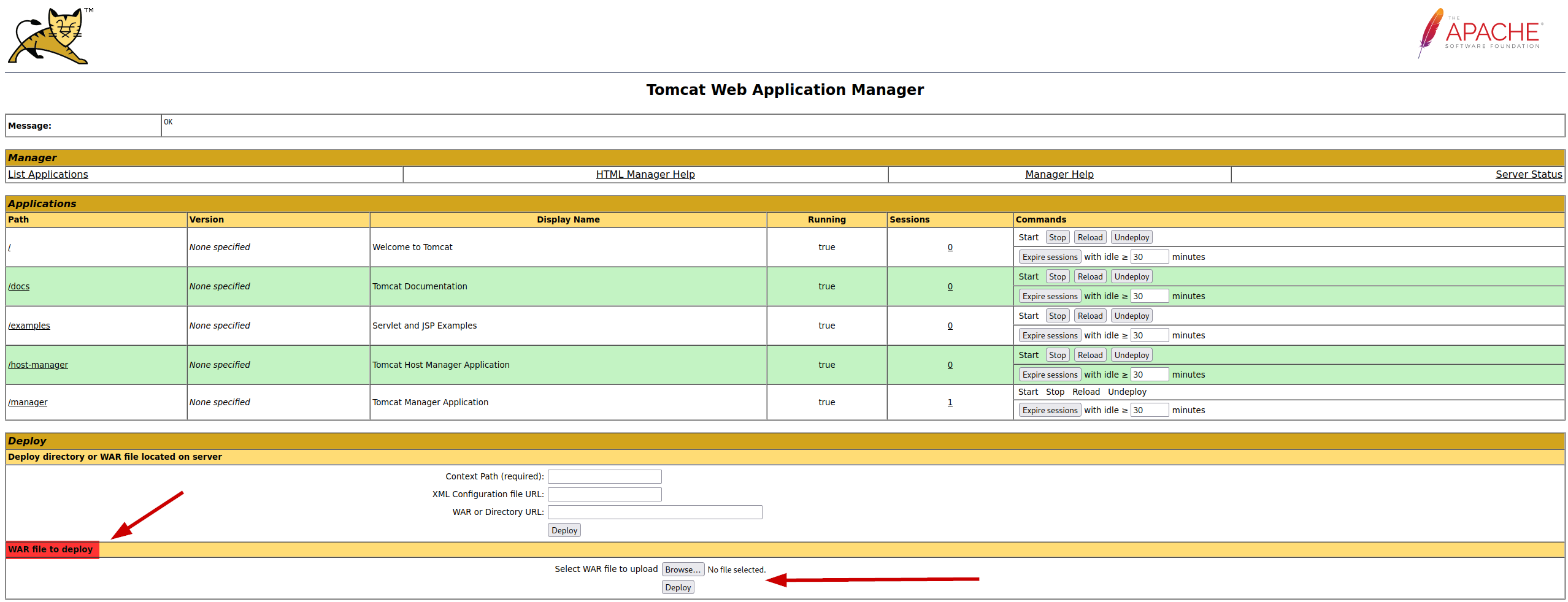This screenshot has width=1568, height=602.
Task: Reload the Welcome to Tomcat application
Action: click(x=1090, y=237)
